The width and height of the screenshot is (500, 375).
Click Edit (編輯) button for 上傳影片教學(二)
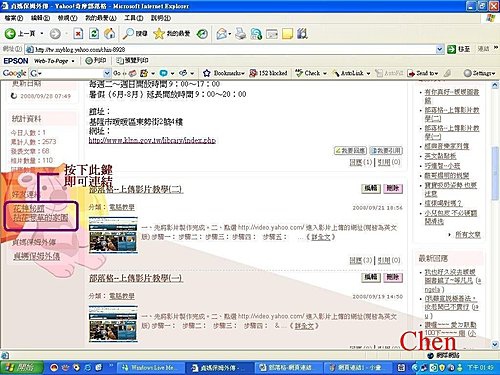(371, 189)
